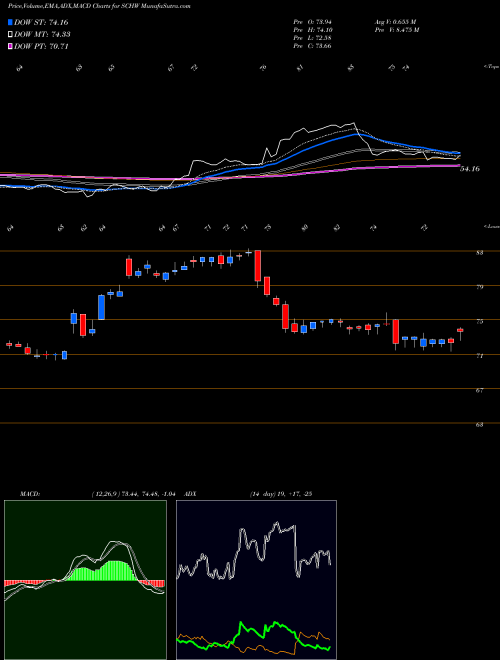Click the 75 price axis label
Viewport: 500px width, 660px height.
click(479, 322)
